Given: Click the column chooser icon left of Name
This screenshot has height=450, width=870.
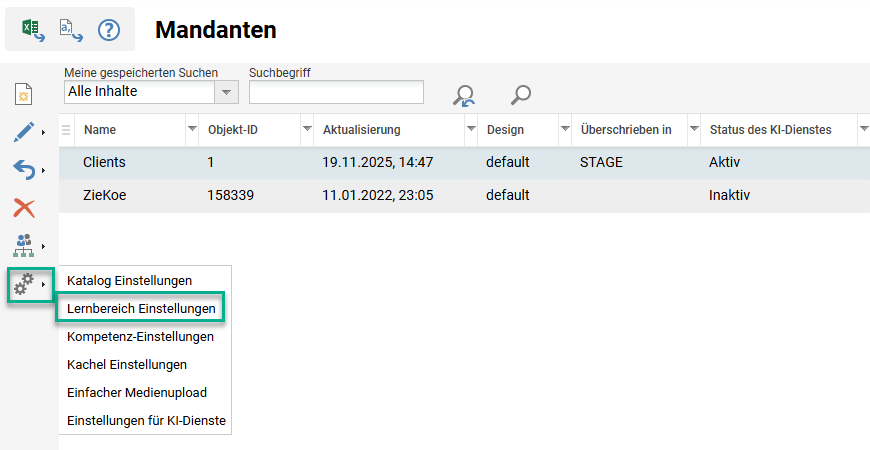Looking at the screenshot, I should coord(66,130).
